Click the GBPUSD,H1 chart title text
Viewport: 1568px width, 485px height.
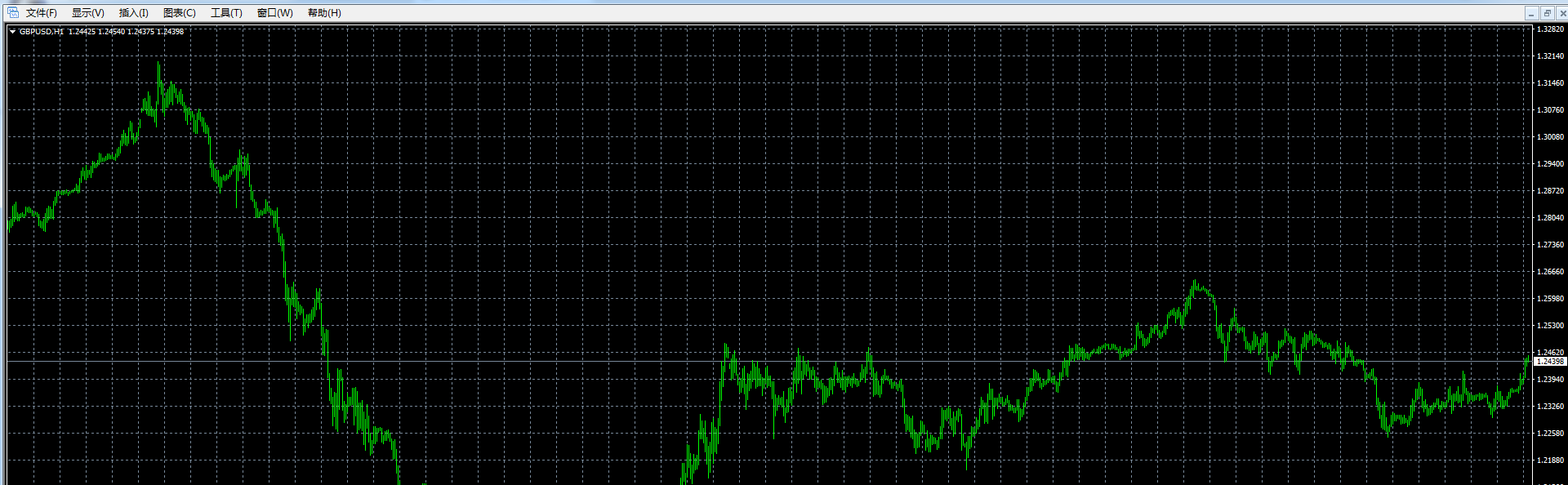[41, 32]
